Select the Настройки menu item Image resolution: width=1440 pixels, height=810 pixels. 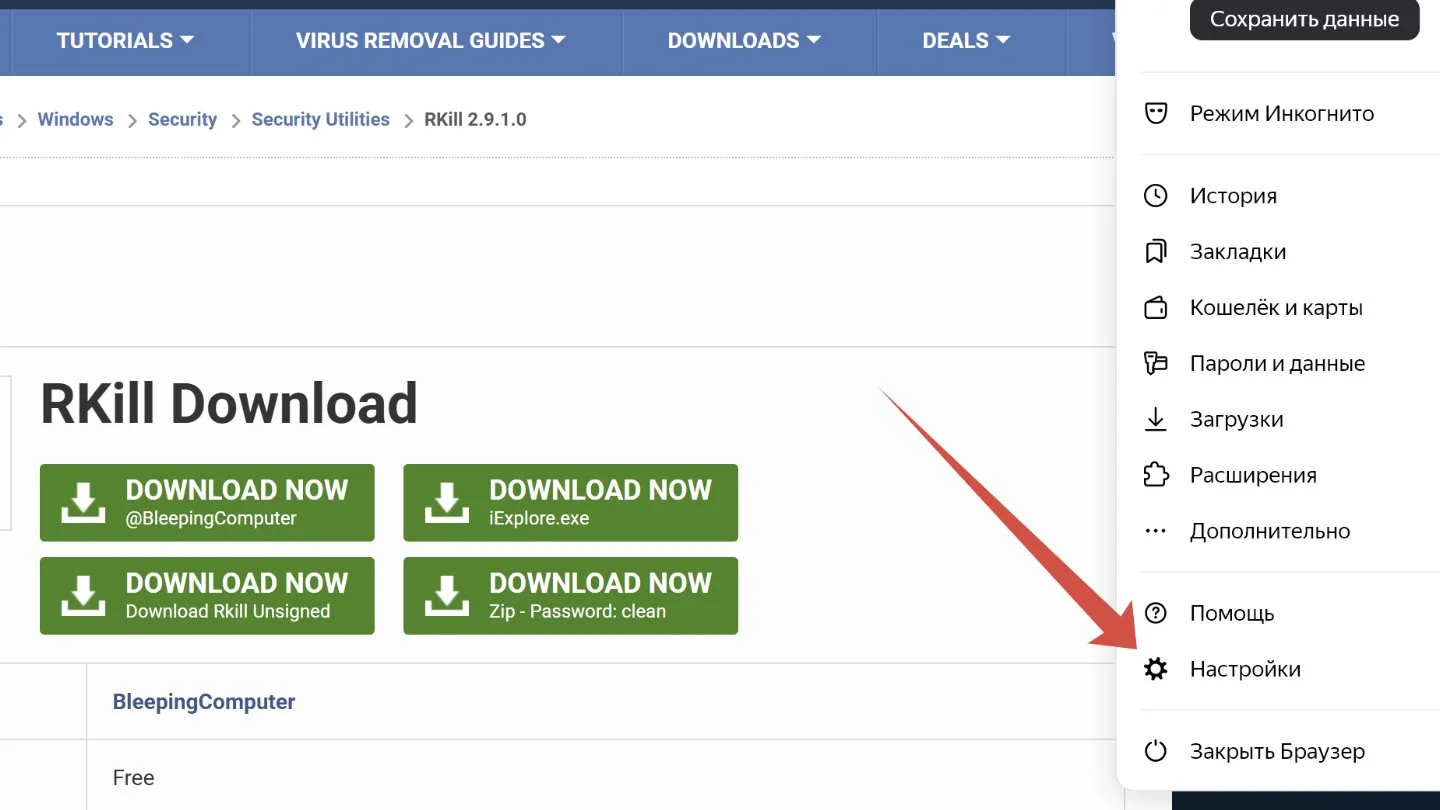1245,669
